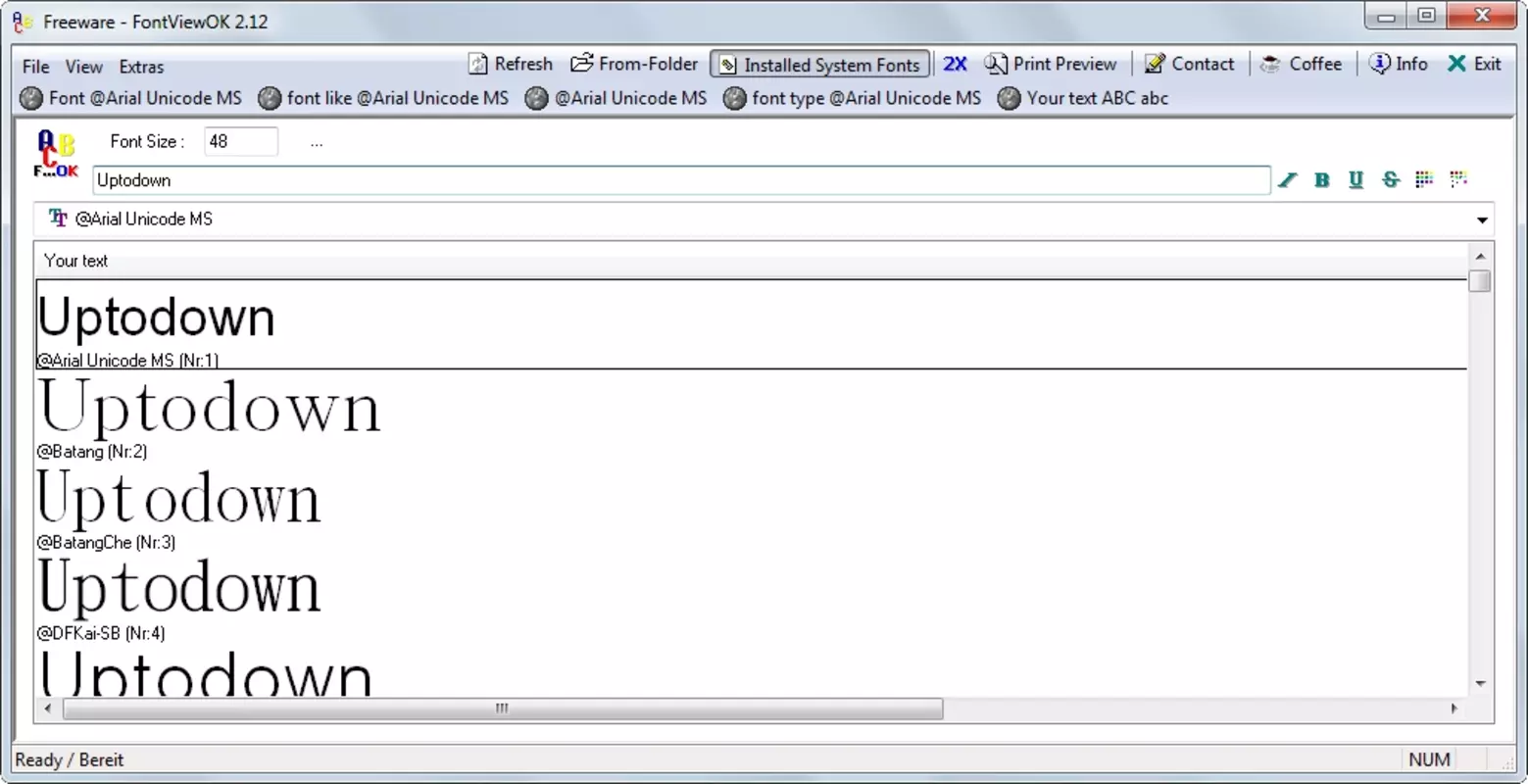Open fonts From-Folder
The width and height of the screenshot is (1528, 784).
[634, 64]
